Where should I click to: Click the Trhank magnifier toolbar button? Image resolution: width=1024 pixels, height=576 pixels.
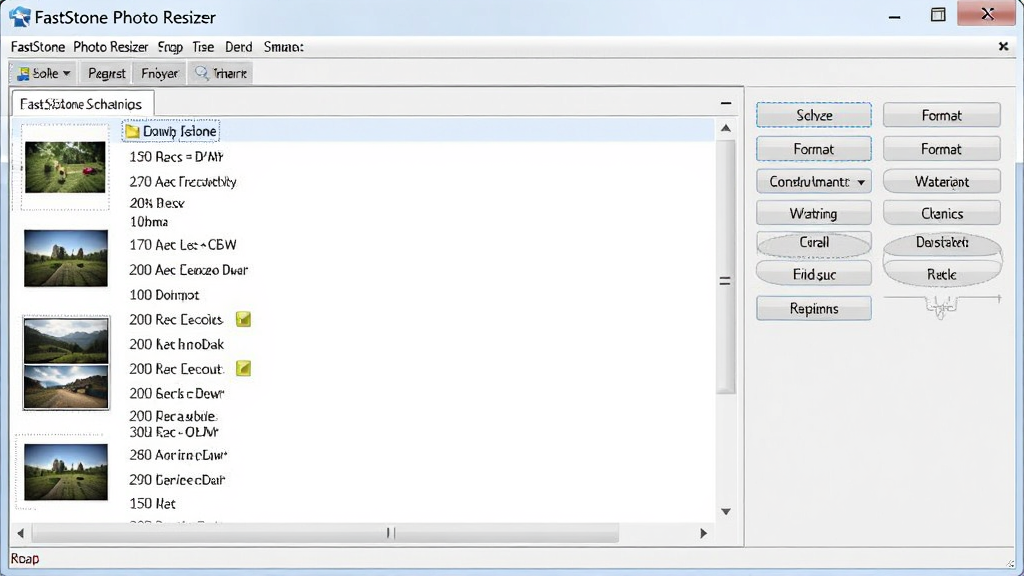[221, 73]
